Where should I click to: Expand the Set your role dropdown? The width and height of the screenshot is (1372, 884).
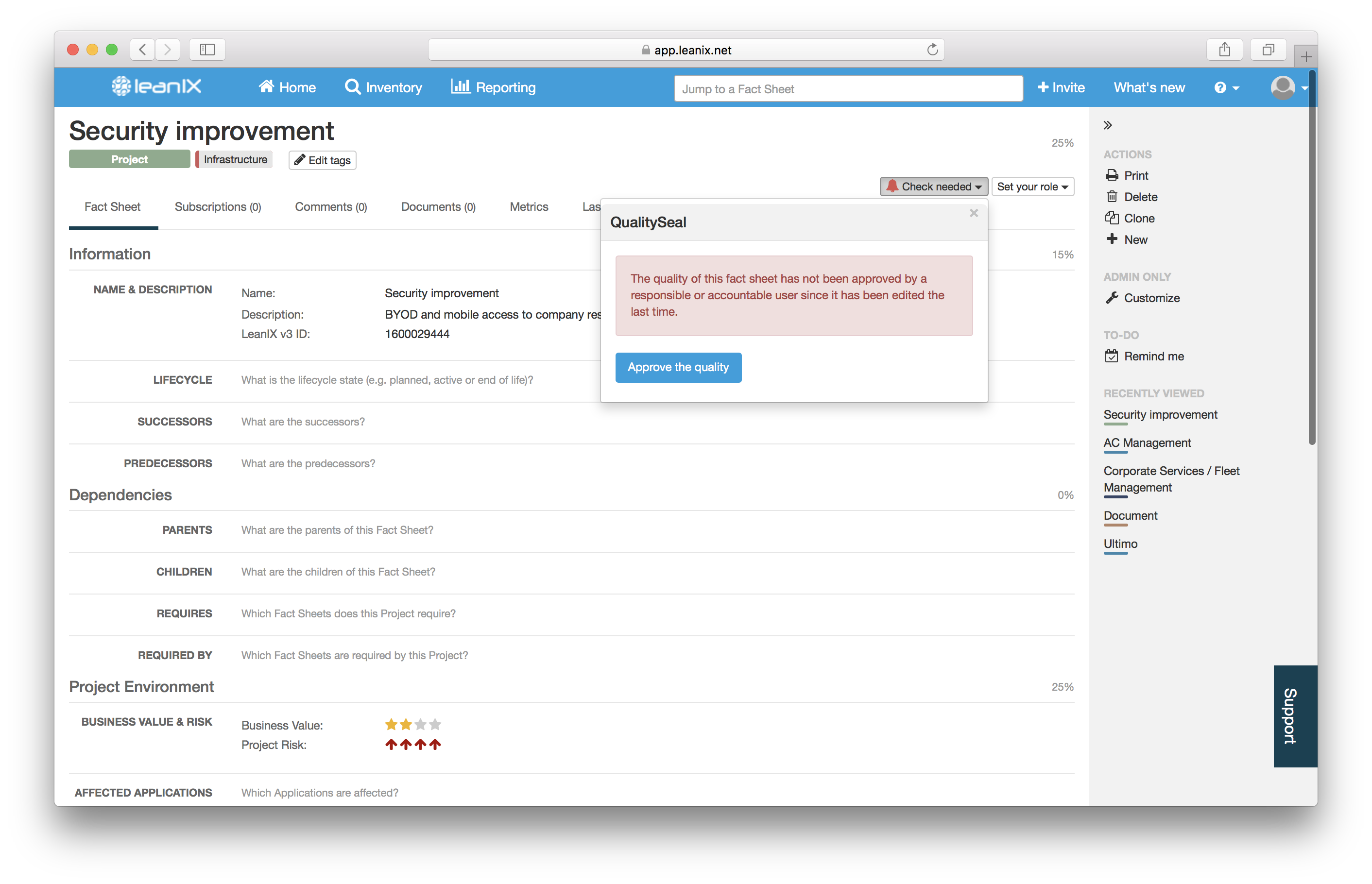tap(1032, 186)
